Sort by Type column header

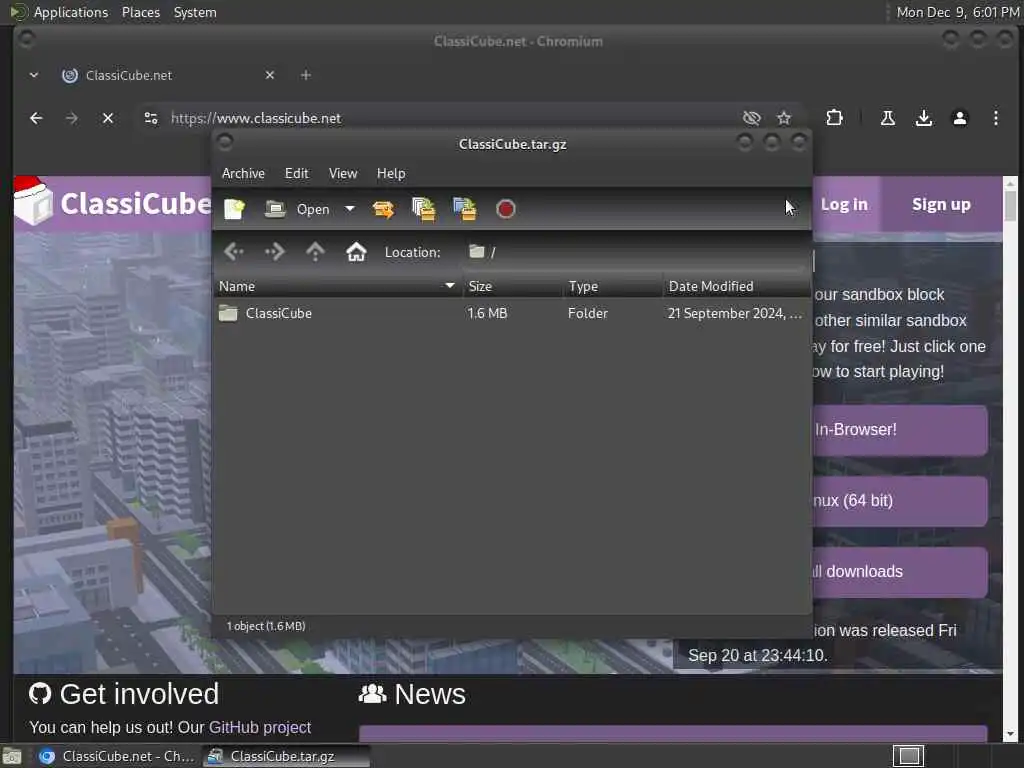pyautogui.click(x=613, y=286)
